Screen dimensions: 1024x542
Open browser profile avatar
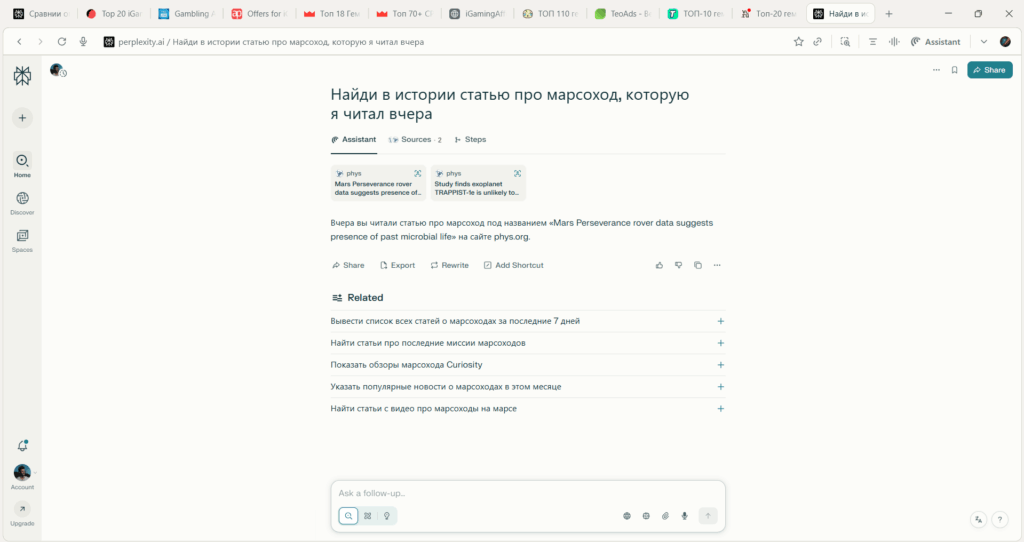pos(1005,42)
